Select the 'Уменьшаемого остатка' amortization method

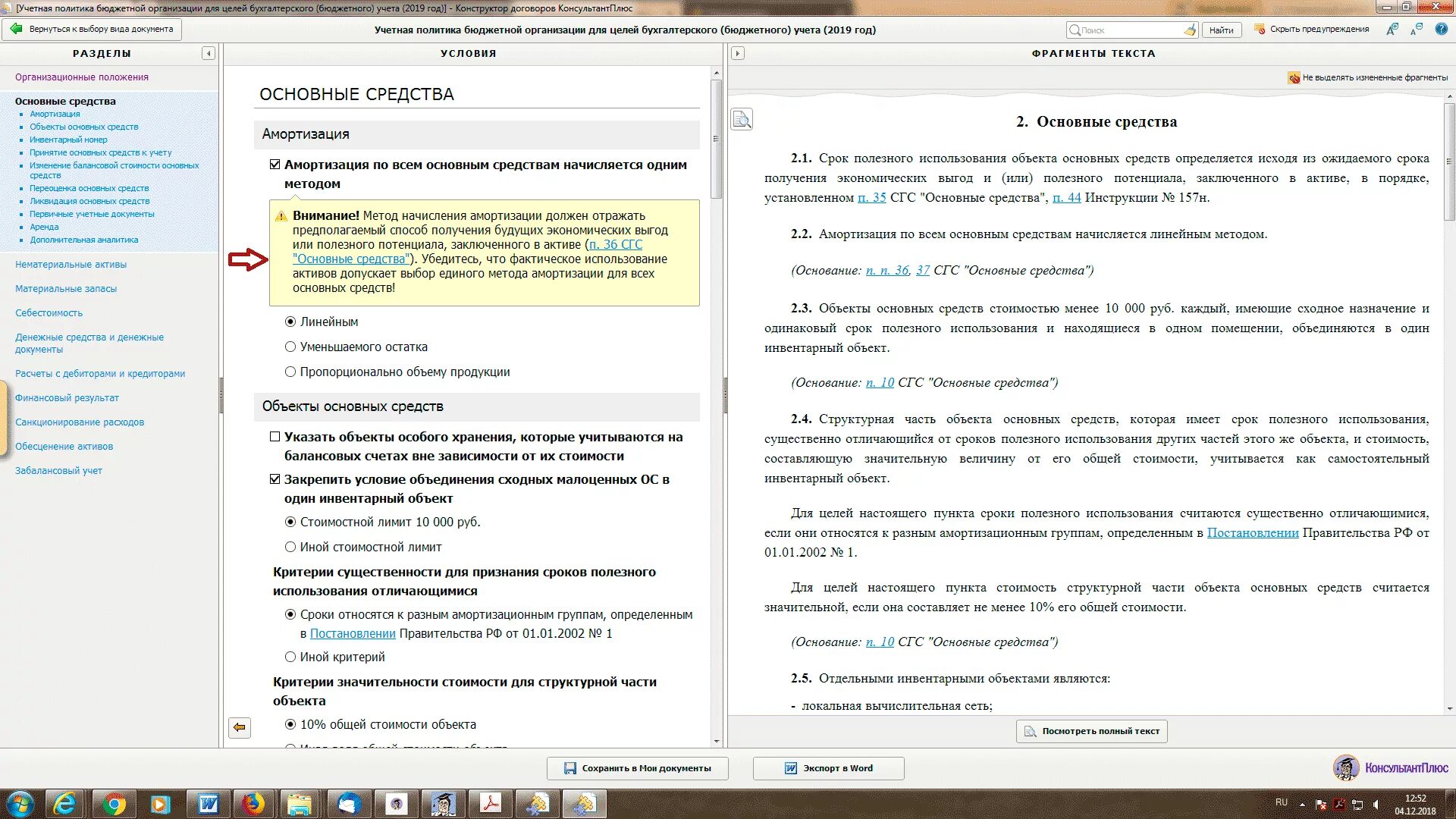pos(290,347)
